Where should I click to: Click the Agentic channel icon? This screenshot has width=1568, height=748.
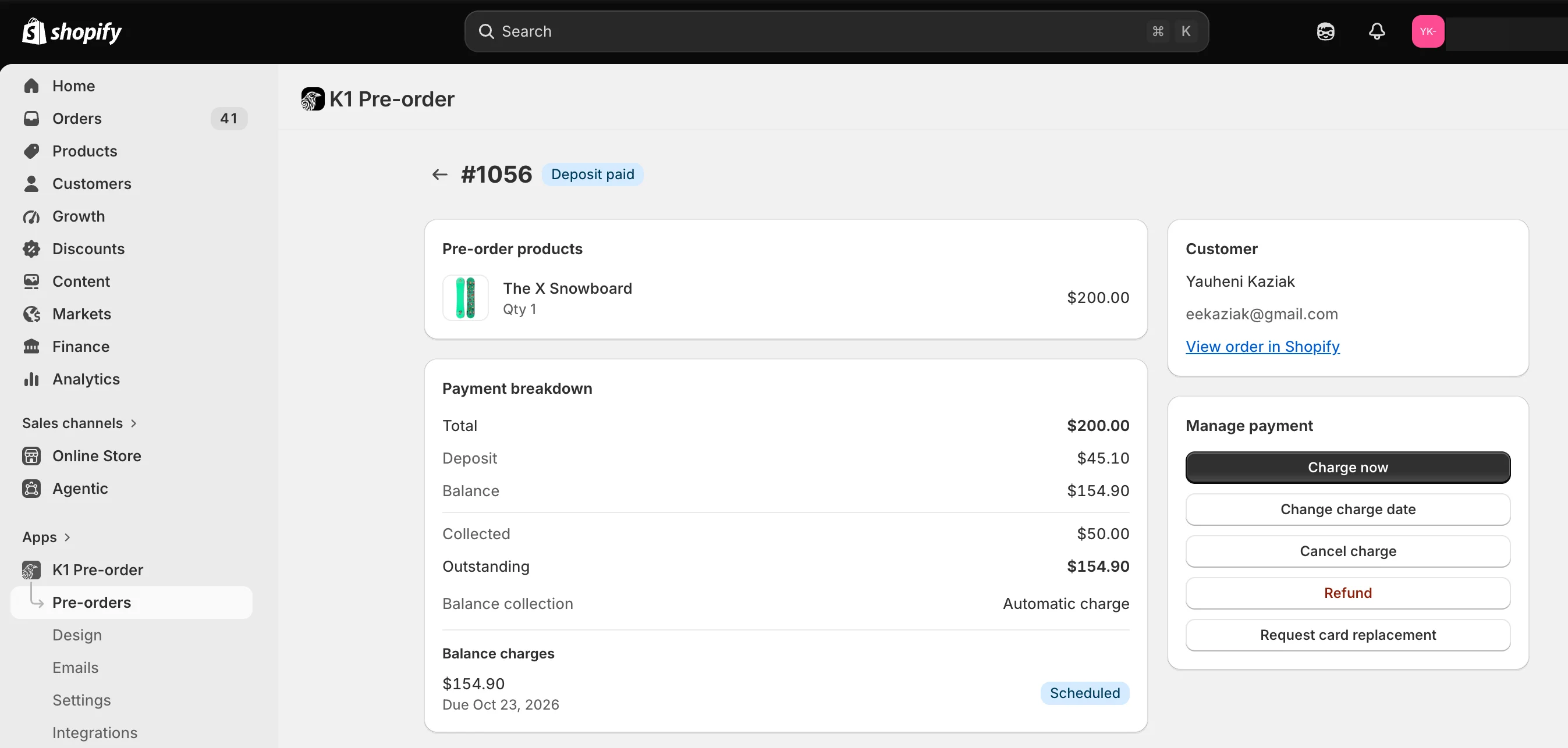pos(31,489)
